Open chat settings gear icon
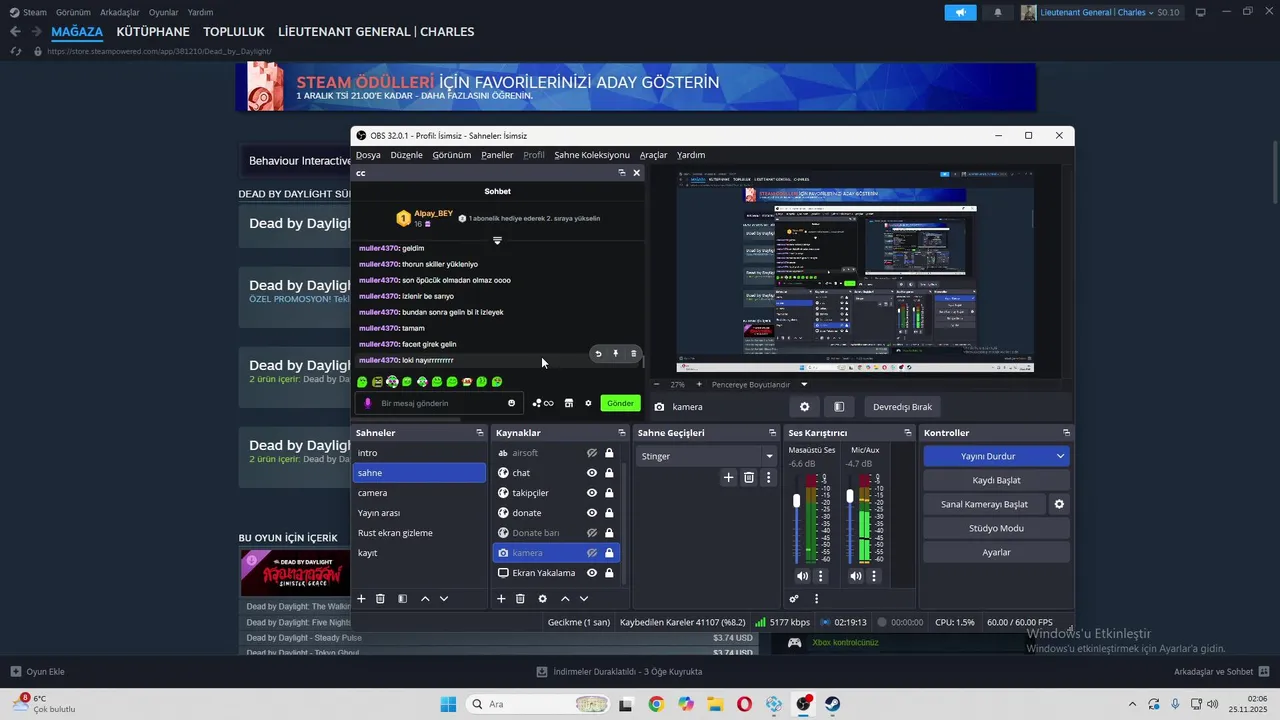The height and width of the screenshot is (720, 1280). tap(588, 403)
